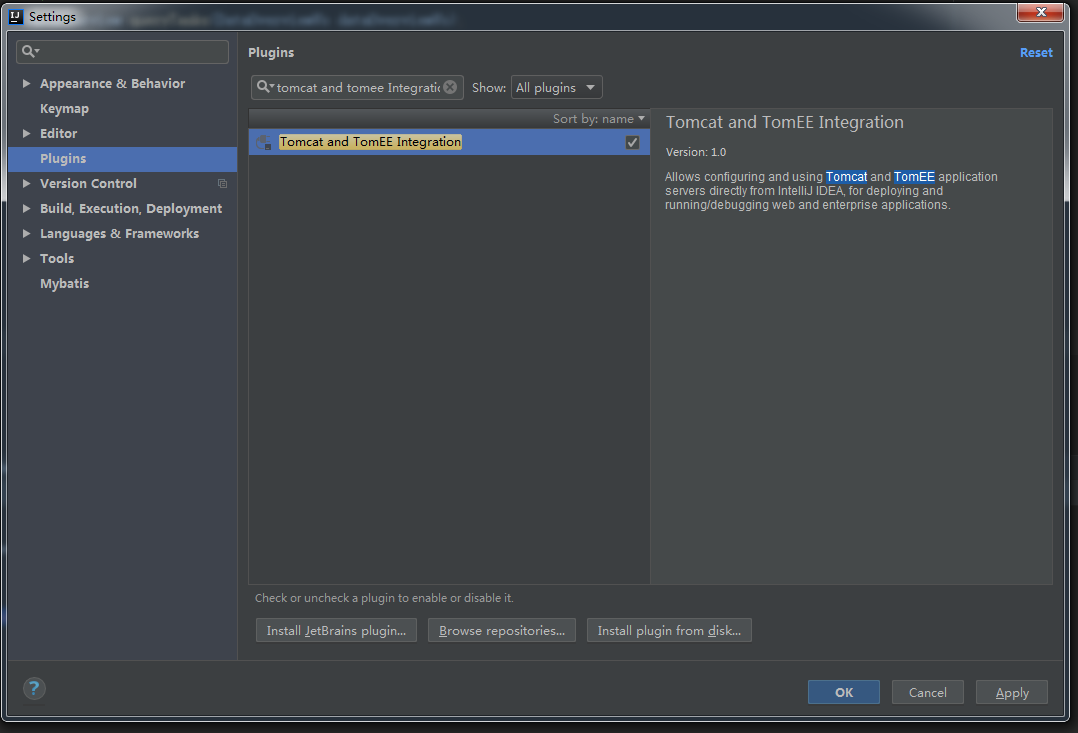The height and width of the screenshot is (733, 1078).
Task: Expand the Version Control node
Action: 26,184
